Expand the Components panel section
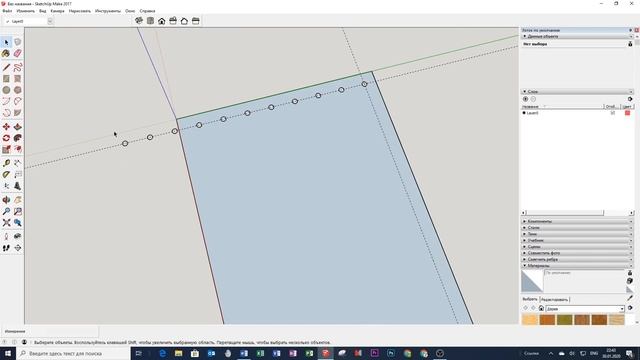 coord(577,221)
